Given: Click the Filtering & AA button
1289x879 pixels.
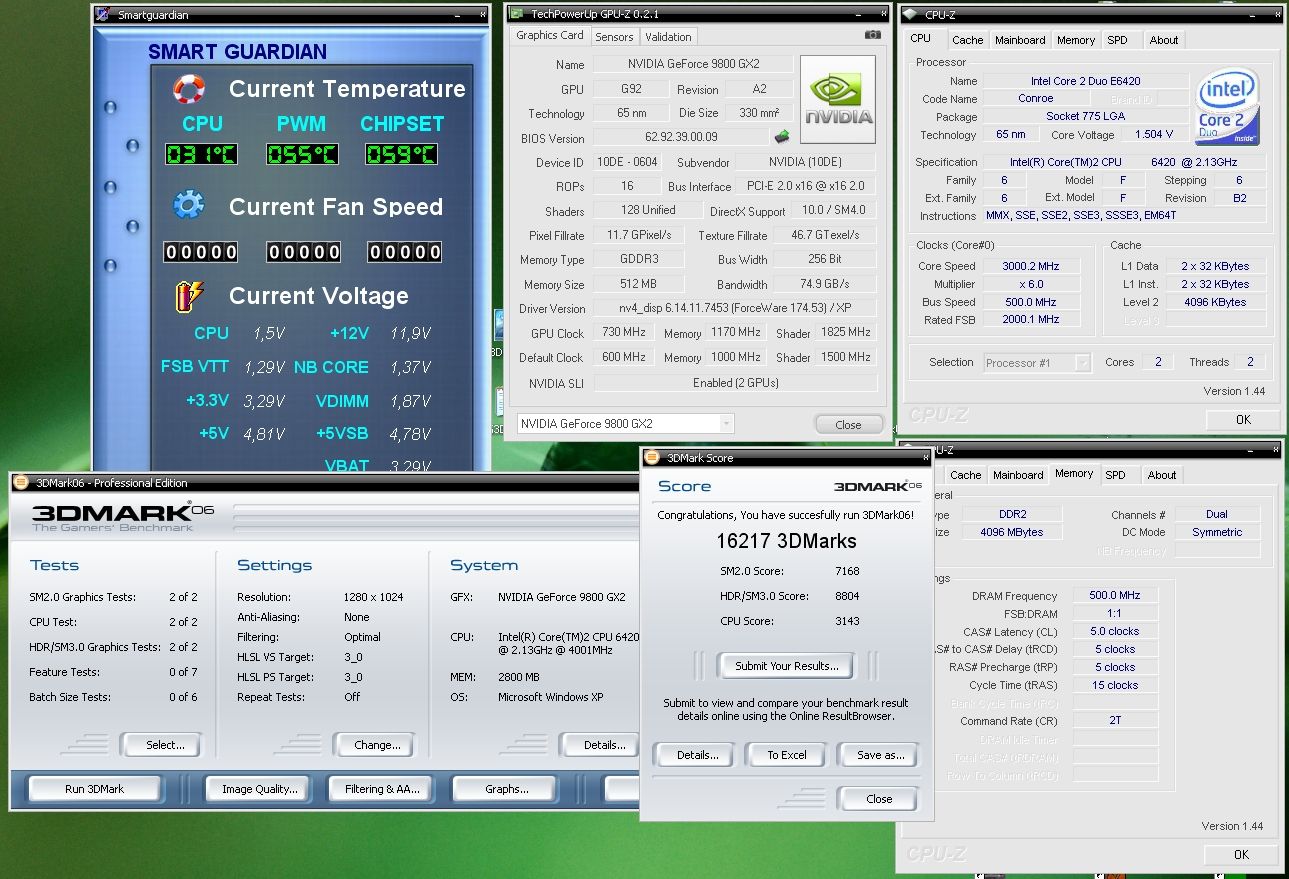Looking at the screenshot, I should (382, 789).
